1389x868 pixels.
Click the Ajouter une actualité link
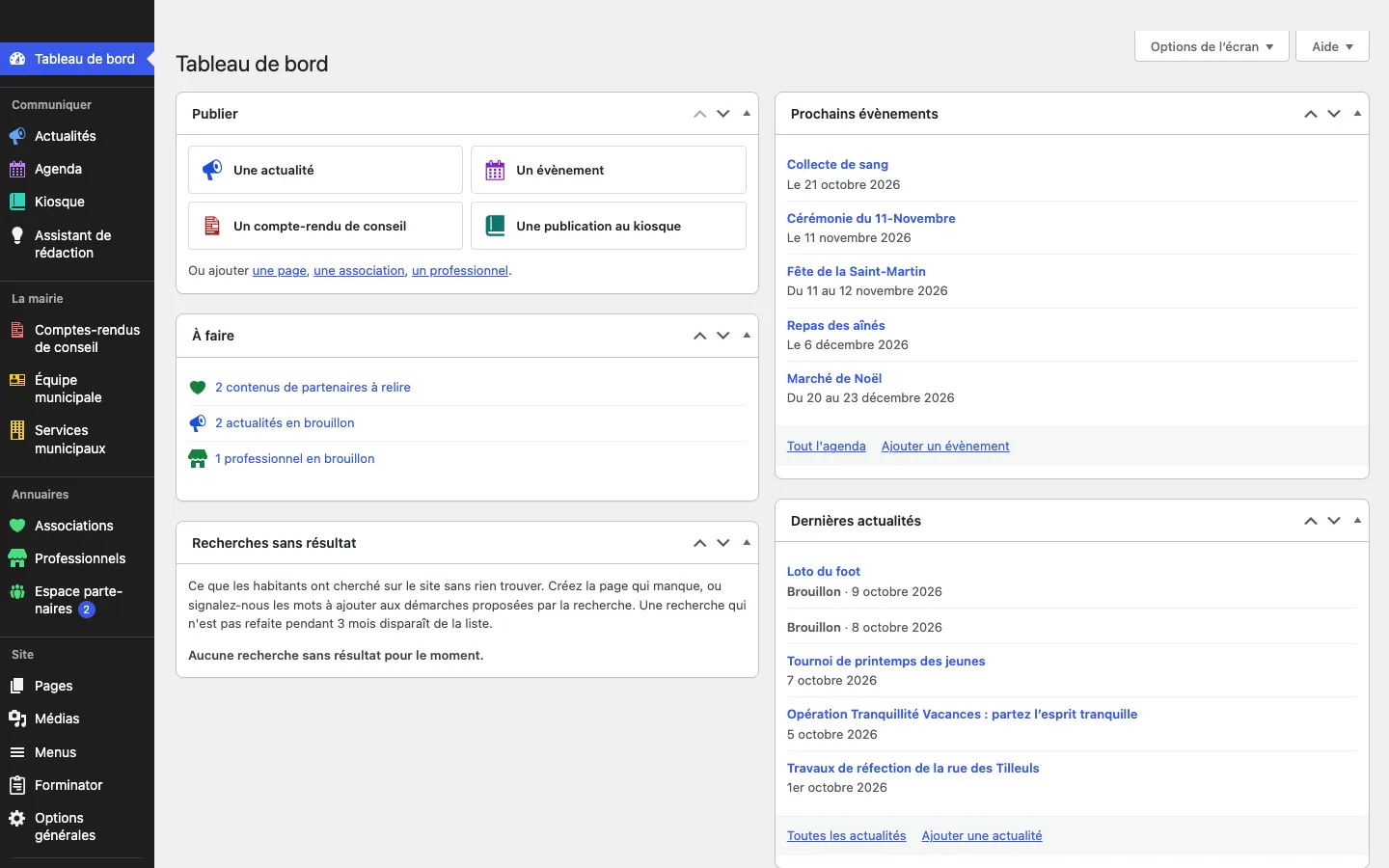(982, 836)
